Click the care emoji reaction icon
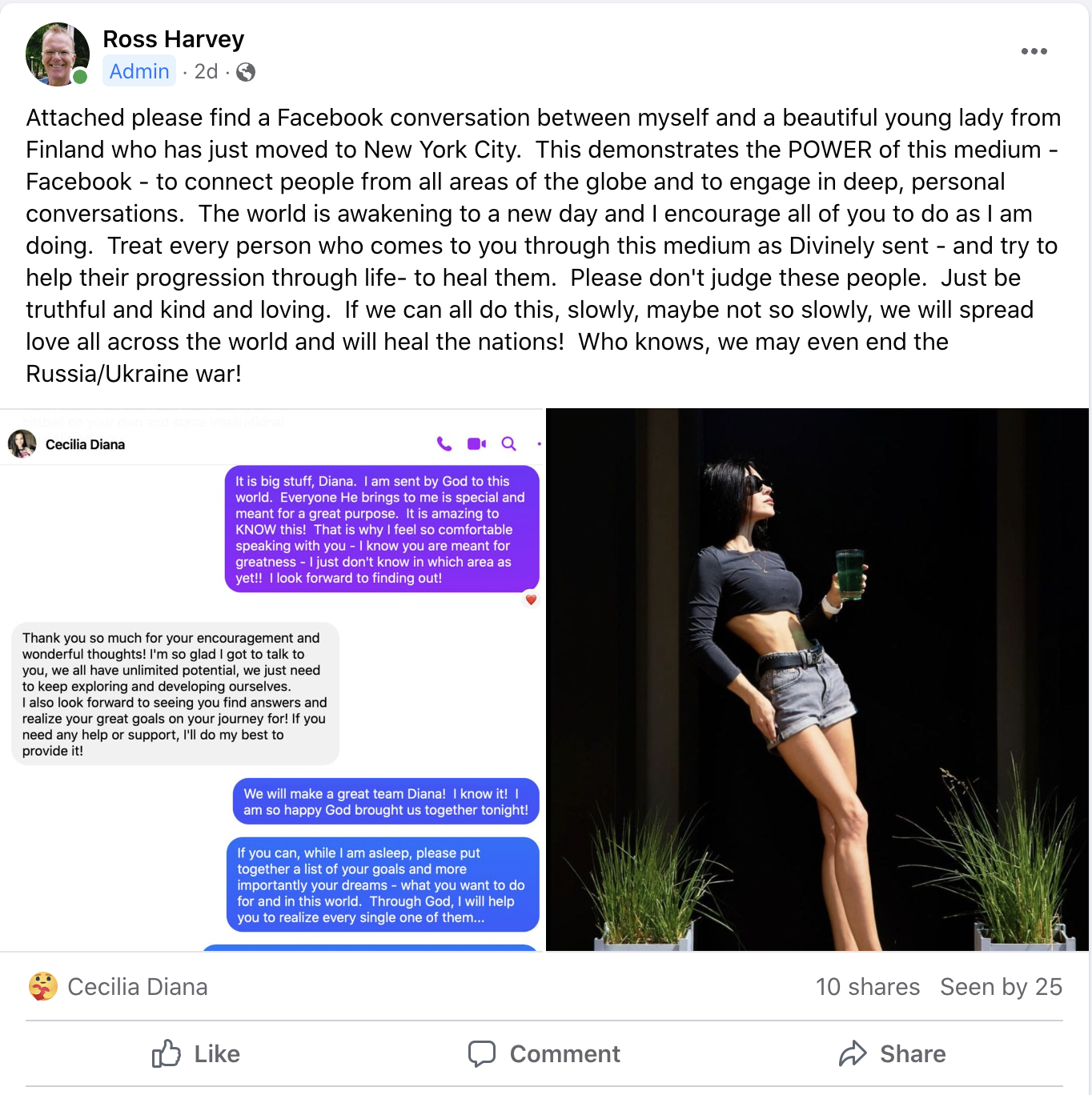The height and width of the screenshot is (1095, 1092). [x=43, y=986]
